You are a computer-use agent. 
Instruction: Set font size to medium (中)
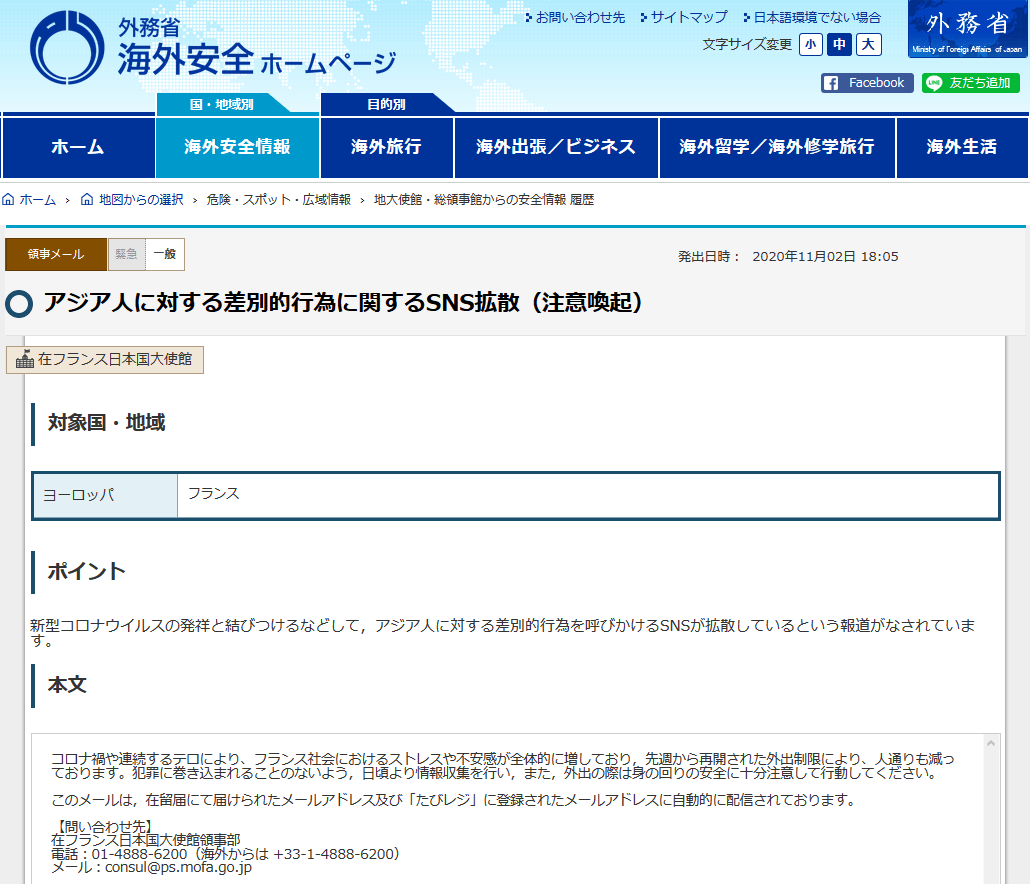(x=840, y=45)
